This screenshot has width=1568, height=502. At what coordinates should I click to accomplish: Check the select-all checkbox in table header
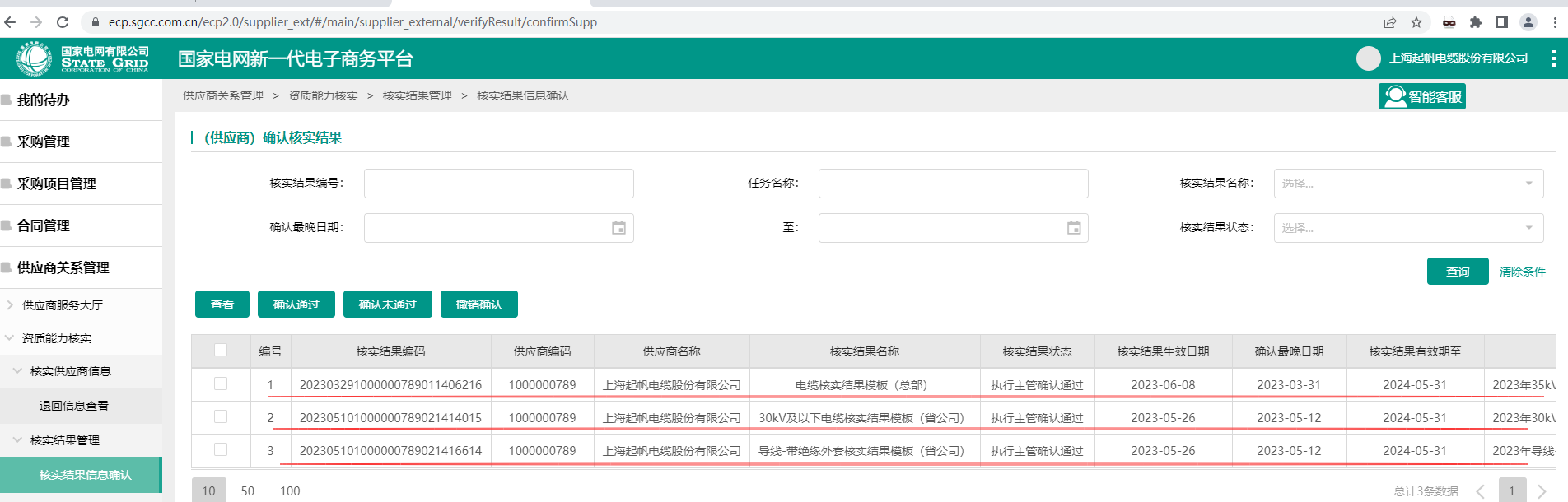point(221,351)
